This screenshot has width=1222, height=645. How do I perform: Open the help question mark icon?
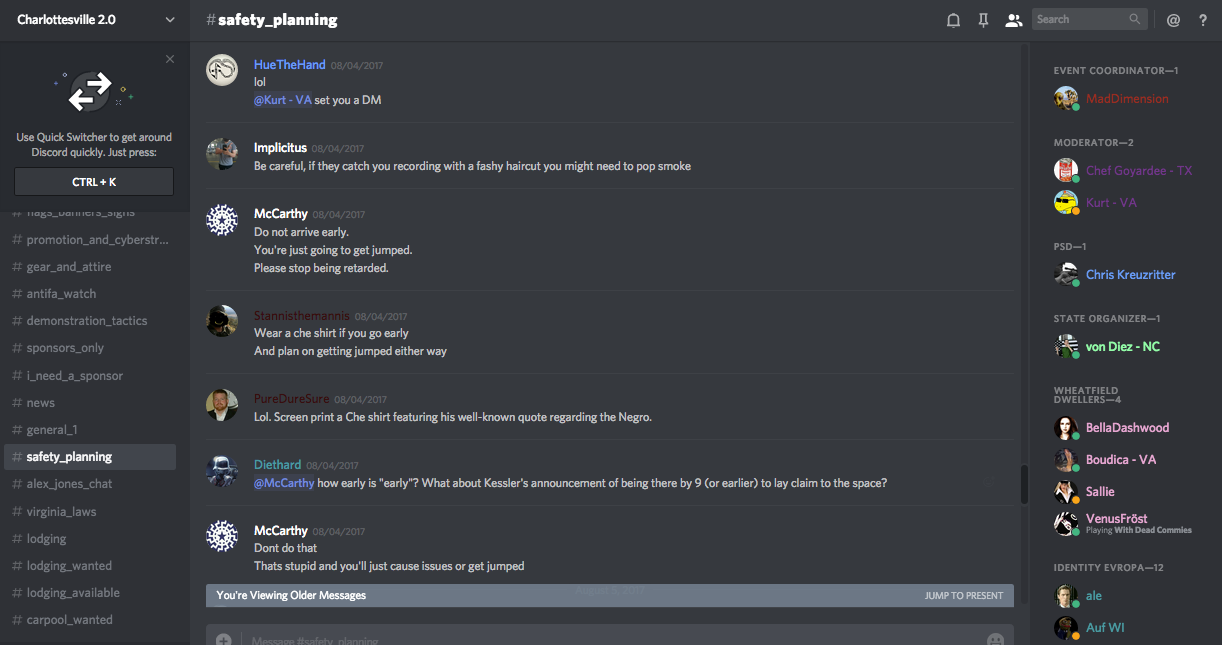[1203, 20]
